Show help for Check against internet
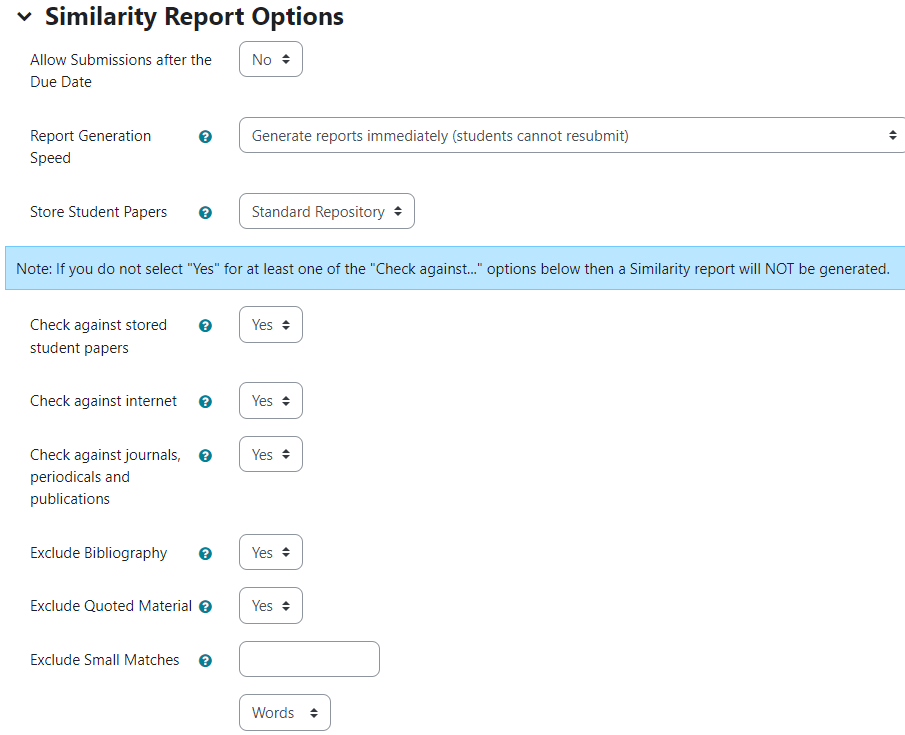This screenshot has width=905, height=735. click(x=205, y=402)
